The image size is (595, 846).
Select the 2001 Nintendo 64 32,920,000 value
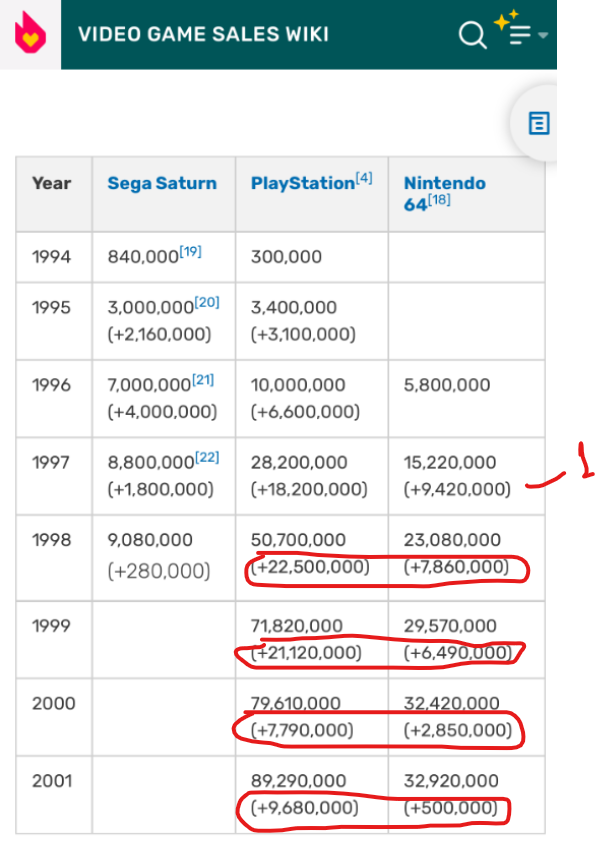click(x=451, y=781)
